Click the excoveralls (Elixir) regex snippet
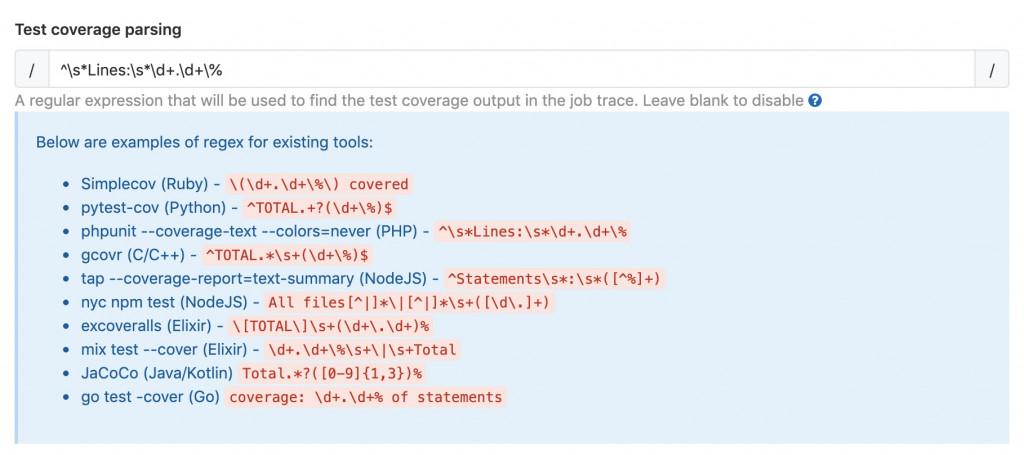The image size is (1024, 455). (x=330, y=326)
